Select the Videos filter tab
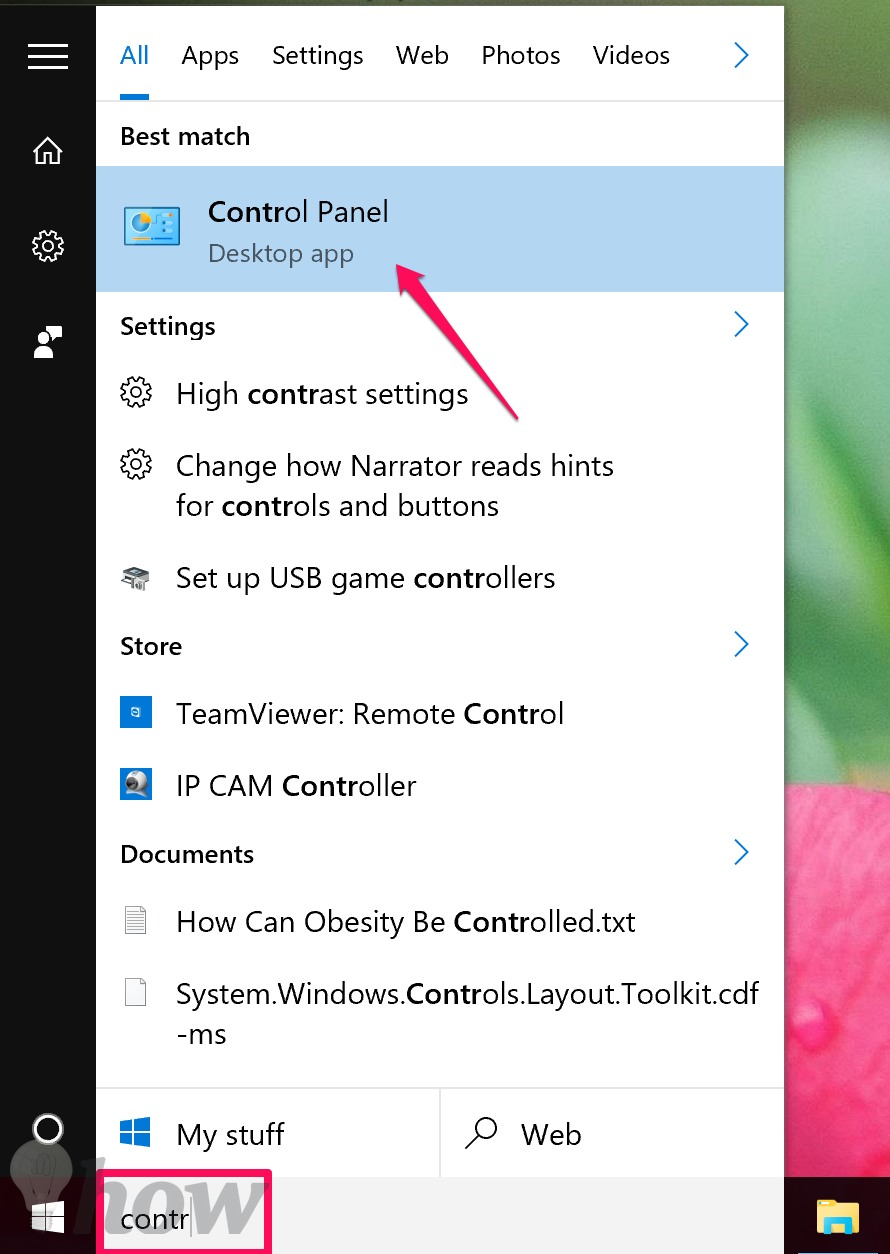This screenshot has width=890, height=1254. (x=631, y=55)
